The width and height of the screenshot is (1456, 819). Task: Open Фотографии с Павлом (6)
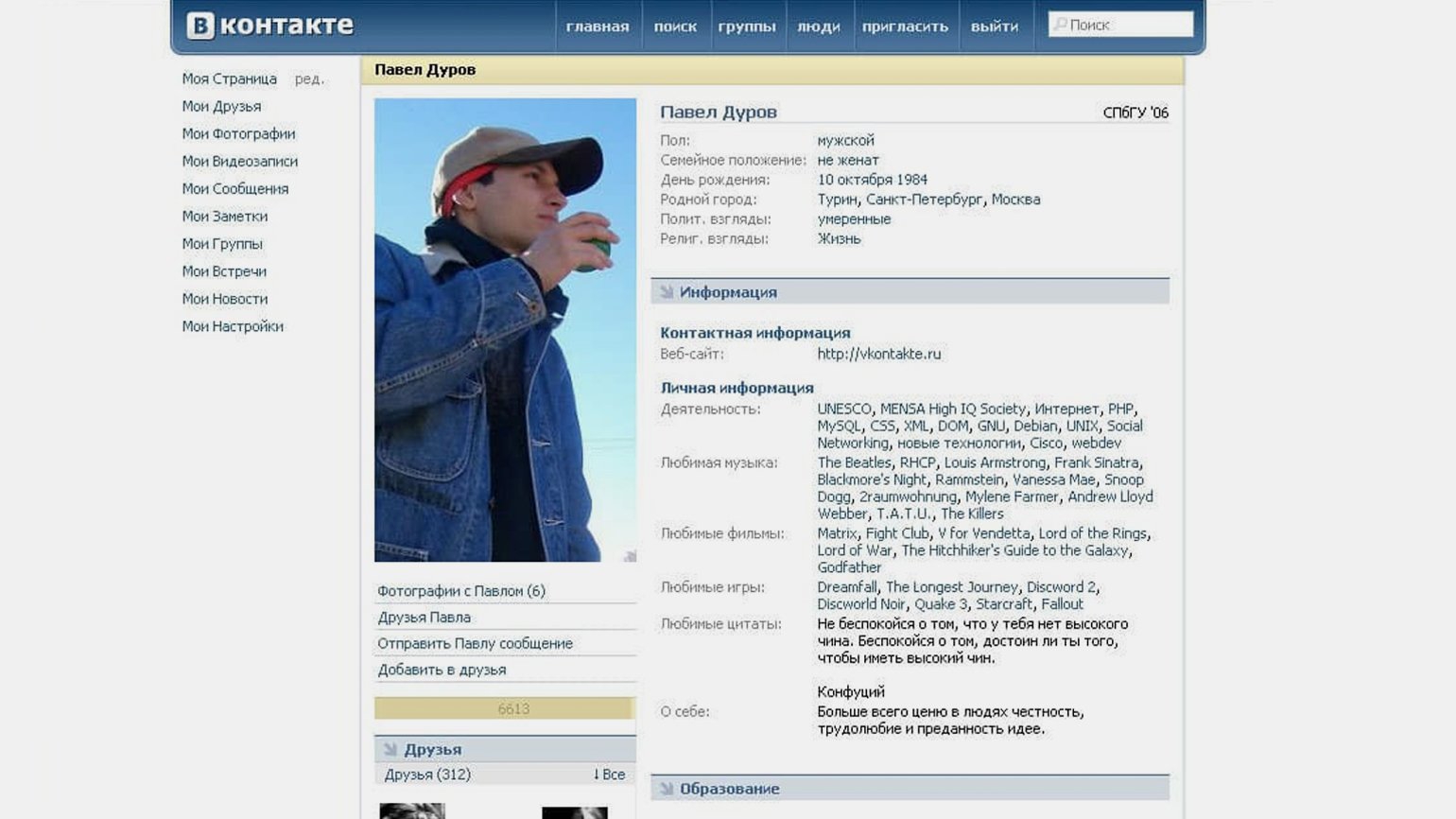(461, 591)
